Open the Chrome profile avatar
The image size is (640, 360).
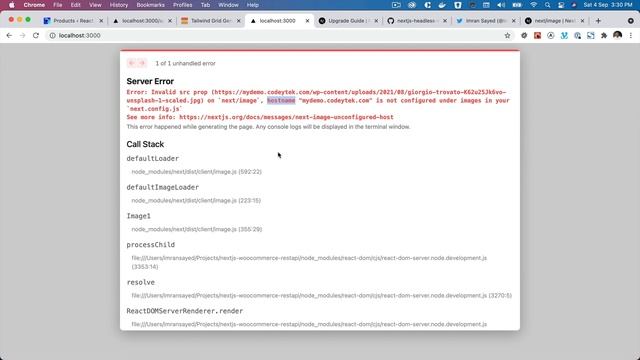click(x=617, y=36)
